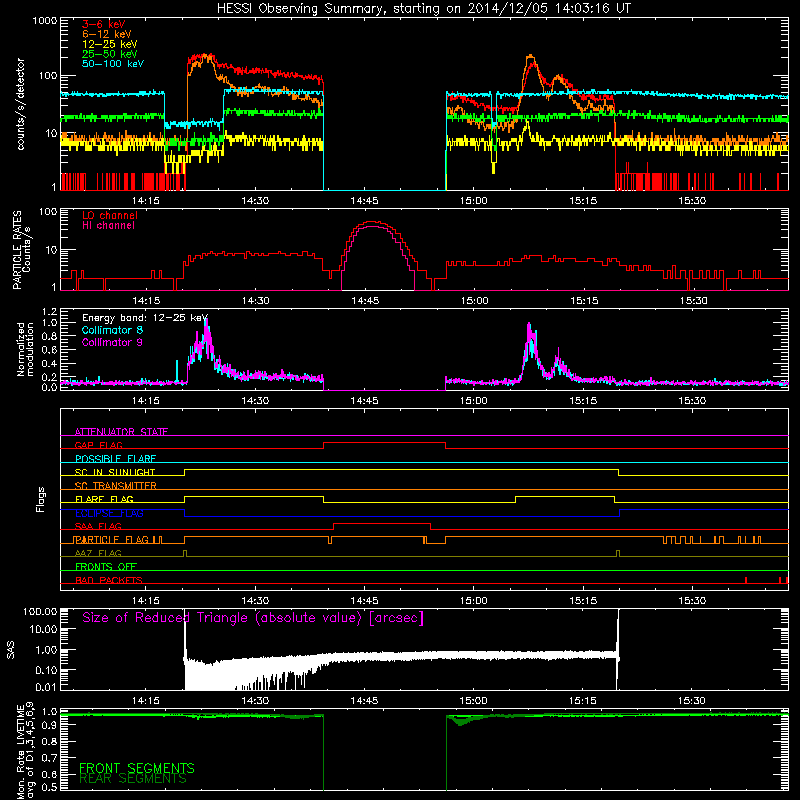Click the BAD PACKETS flag label

(109, 580)
